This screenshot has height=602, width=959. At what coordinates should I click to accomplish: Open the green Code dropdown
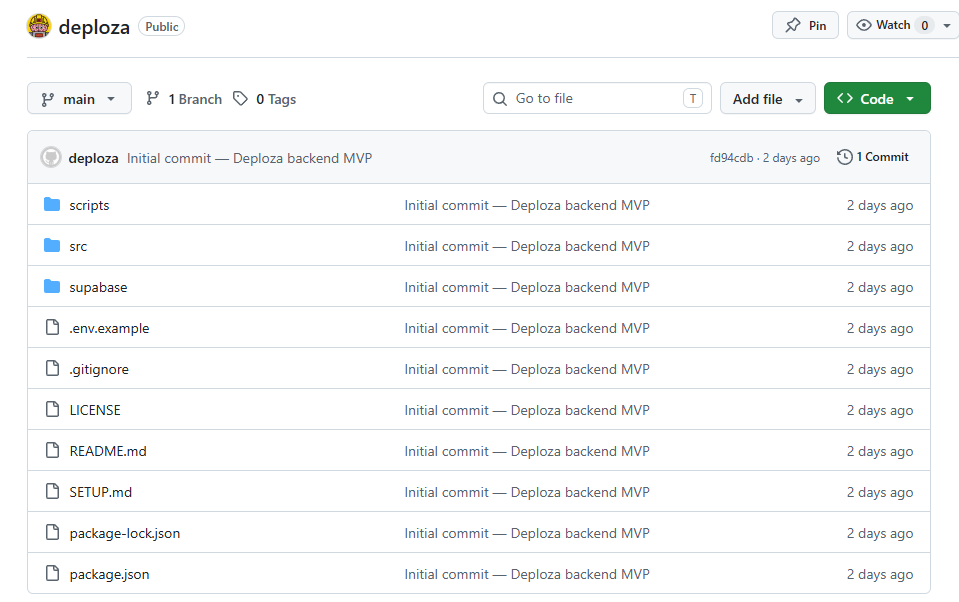[877, 98]
